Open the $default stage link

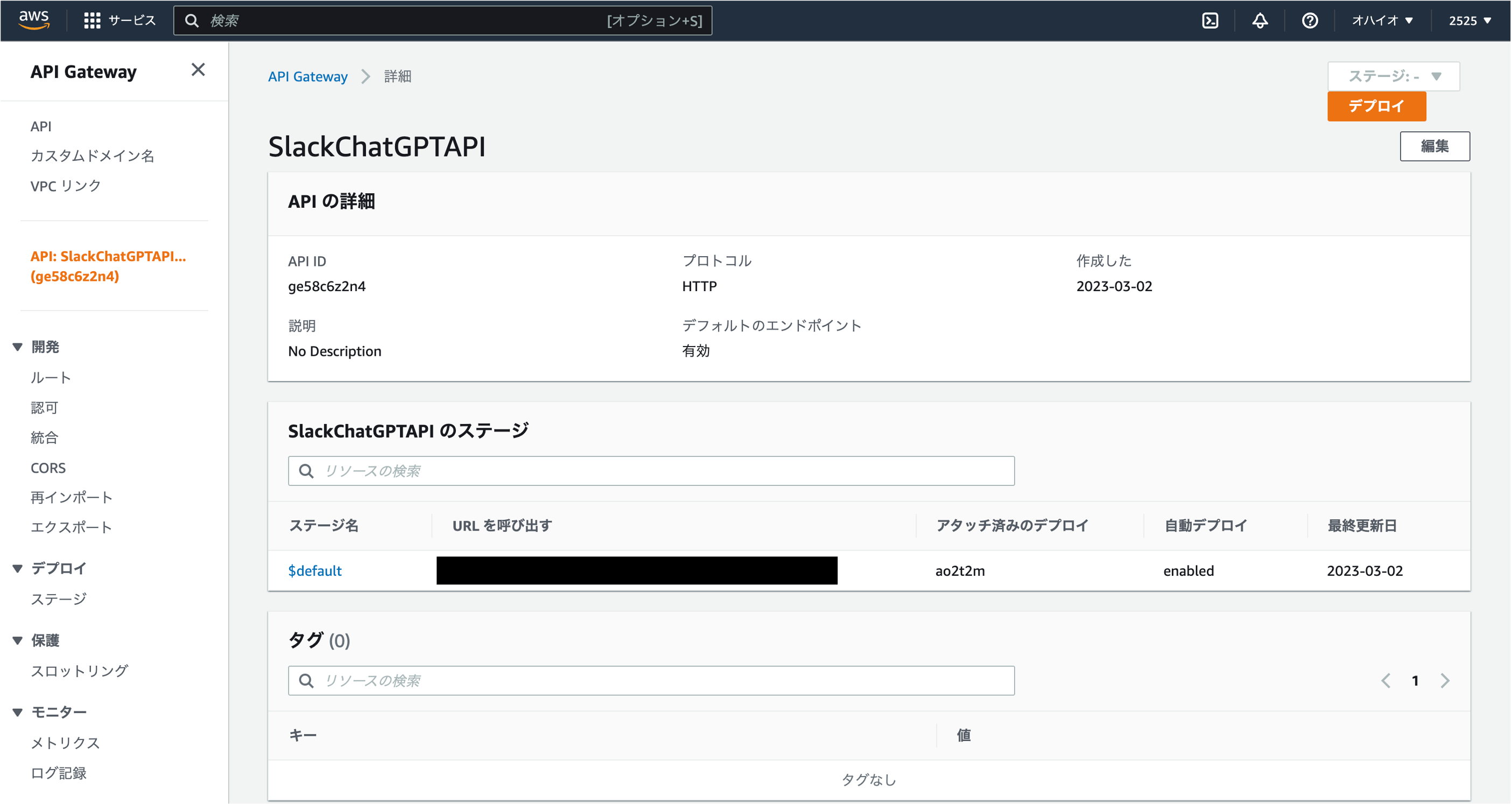click(x=314, y=570)
